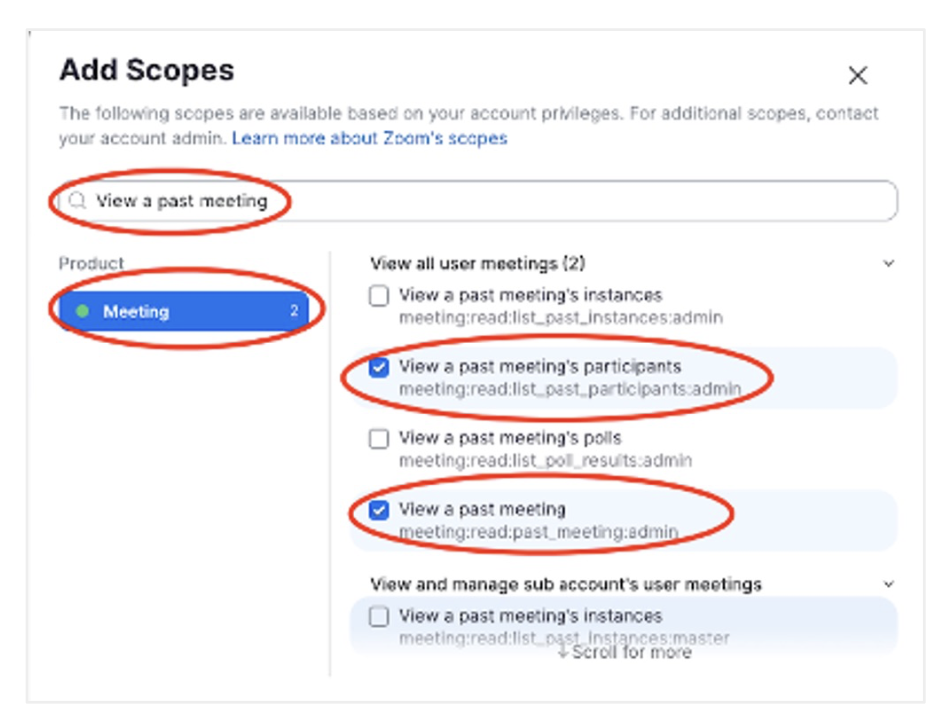This screenshot has height=722, width=942.
Task: Click the Meeting product count badge
Action: (x=294, y=312)
